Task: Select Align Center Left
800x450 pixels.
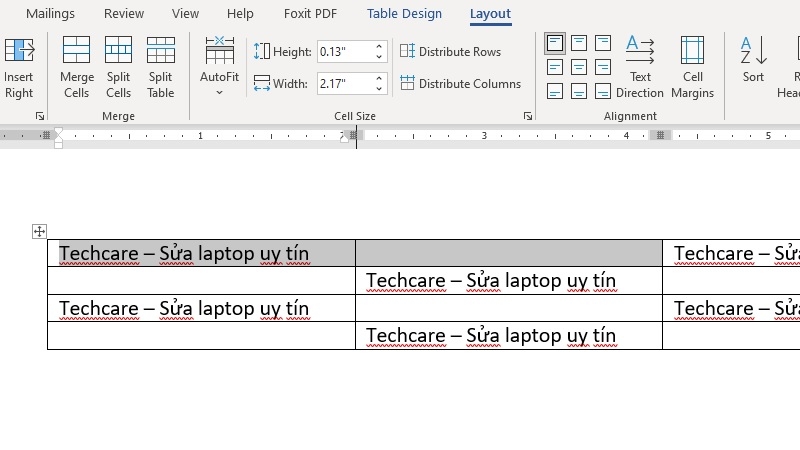Action: pos(555,67)
